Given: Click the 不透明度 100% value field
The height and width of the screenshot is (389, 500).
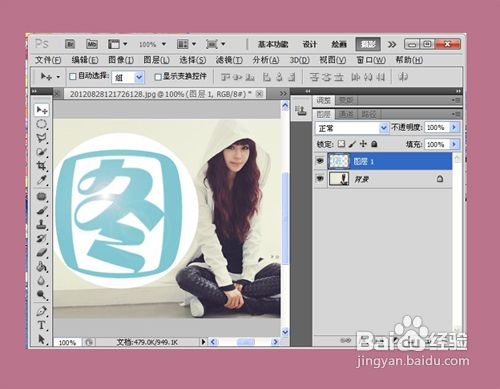Looking at the screenshot, I should pyautogui.click(x=437, y=127).
